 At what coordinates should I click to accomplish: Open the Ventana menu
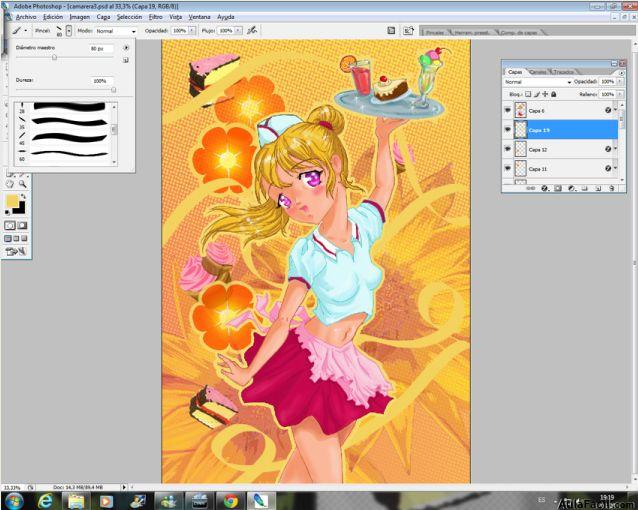coord(199,17)
